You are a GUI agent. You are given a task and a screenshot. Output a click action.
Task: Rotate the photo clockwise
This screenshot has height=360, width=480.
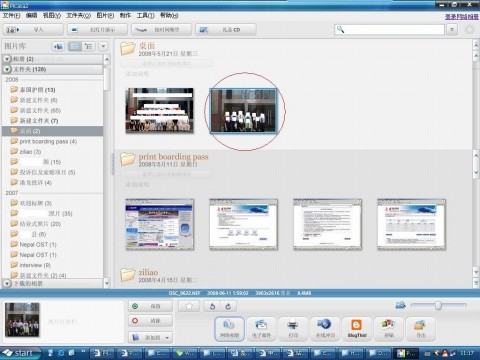pos(228,306)
